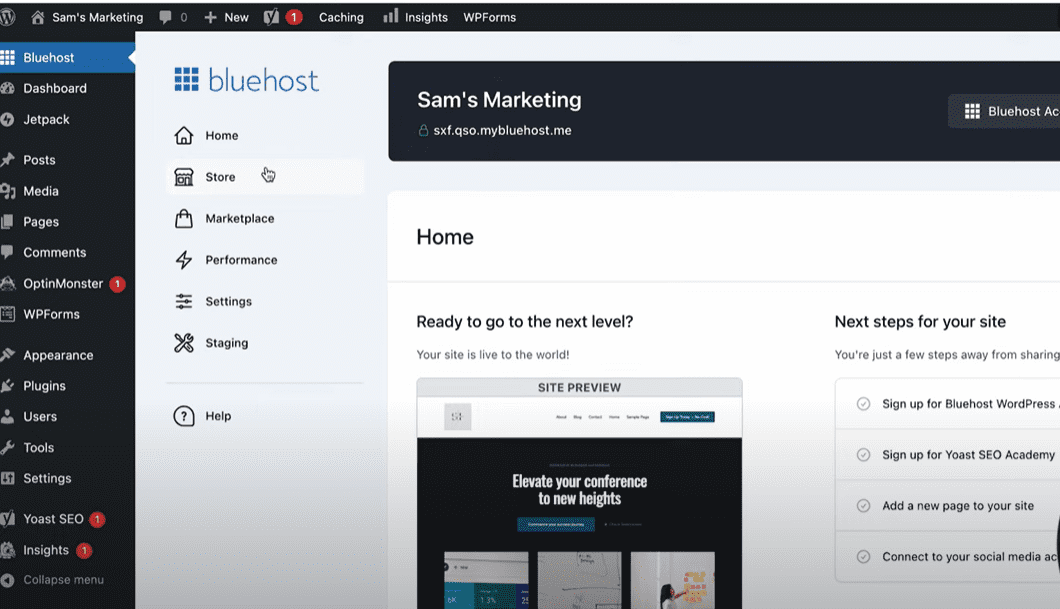
Task: Open Insights from the admin bar
Action: click(x=415, y=16)
